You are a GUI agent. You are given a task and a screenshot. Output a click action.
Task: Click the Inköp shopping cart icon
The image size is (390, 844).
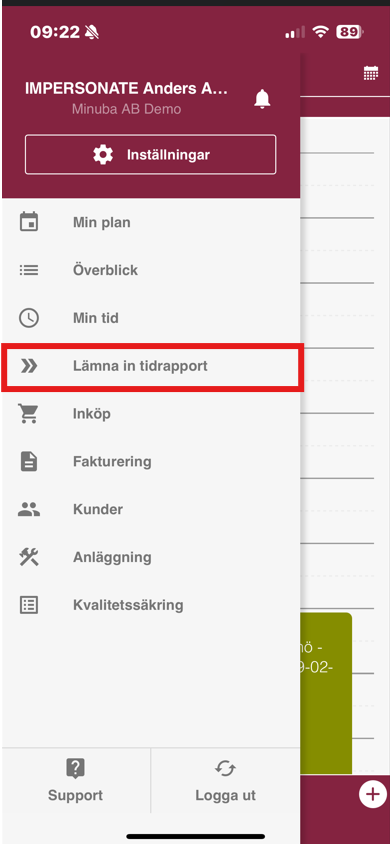point(29,413)
